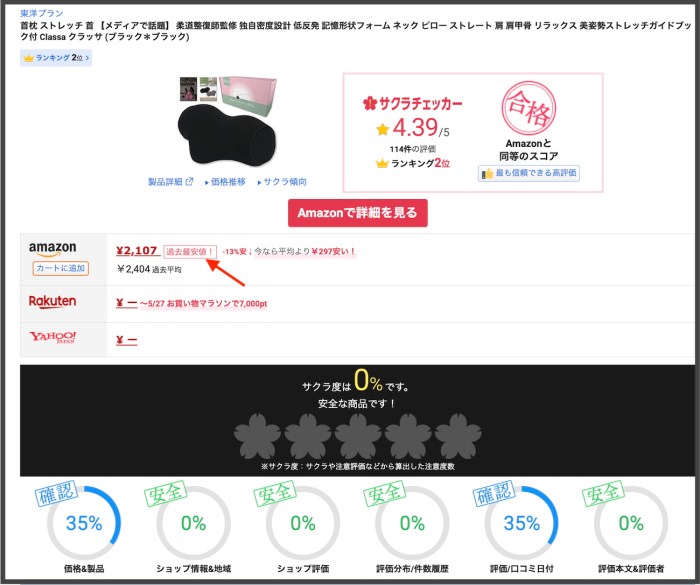Viewport: 700px width, 585px height.
Task: Click the 合格 pass stamp icon
Action: point(529,108)
